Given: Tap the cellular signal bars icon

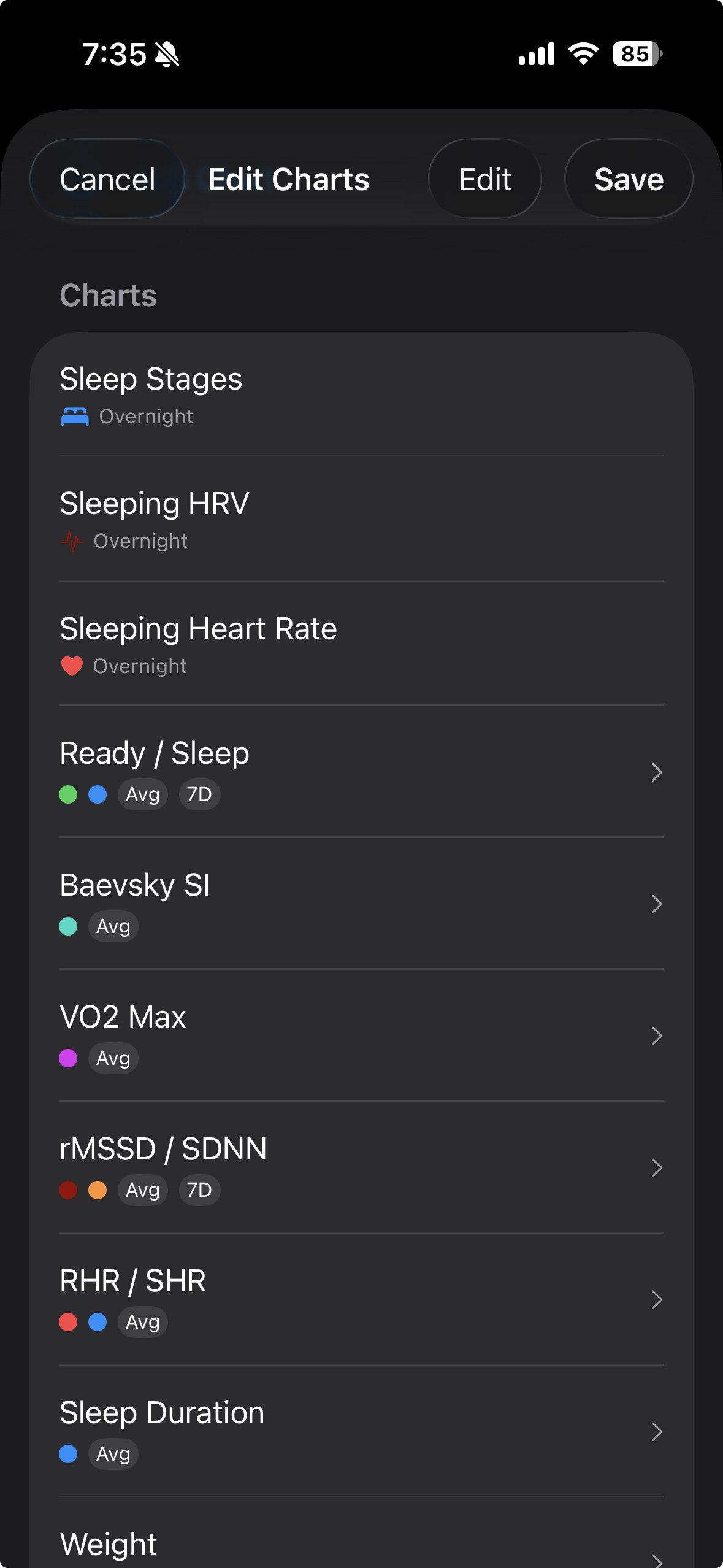Looking at the screenshot, I should (537, 54).
